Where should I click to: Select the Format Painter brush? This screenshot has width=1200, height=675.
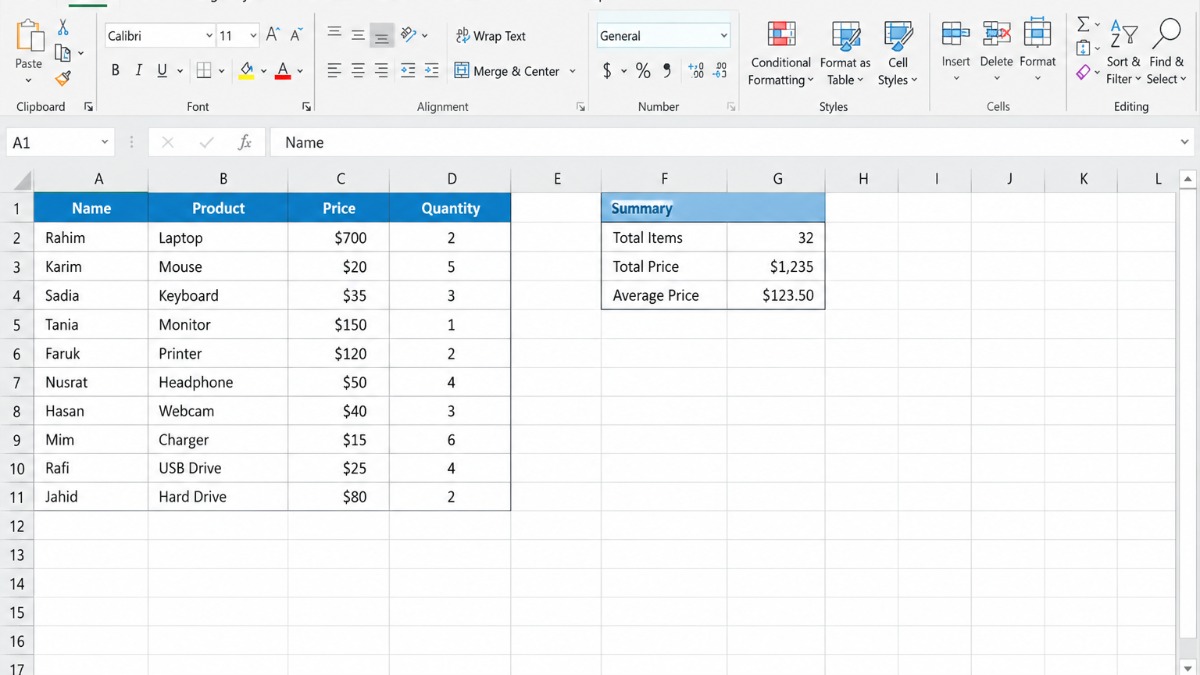click(63, 78)
